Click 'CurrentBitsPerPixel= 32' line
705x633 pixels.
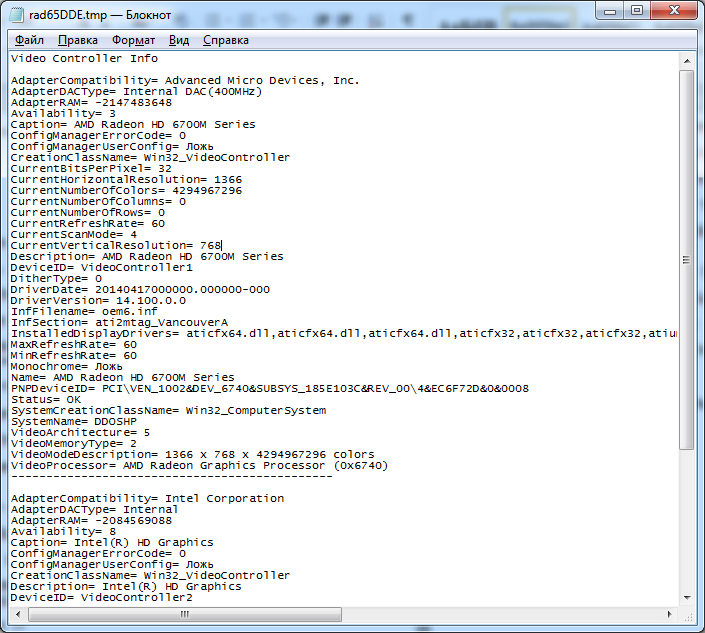[x=91, y=169]
